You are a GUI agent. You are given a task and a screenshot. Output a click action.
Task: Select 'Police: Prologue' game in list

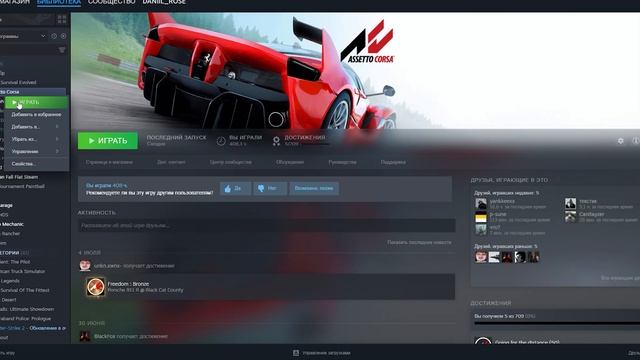pos(25,319)
